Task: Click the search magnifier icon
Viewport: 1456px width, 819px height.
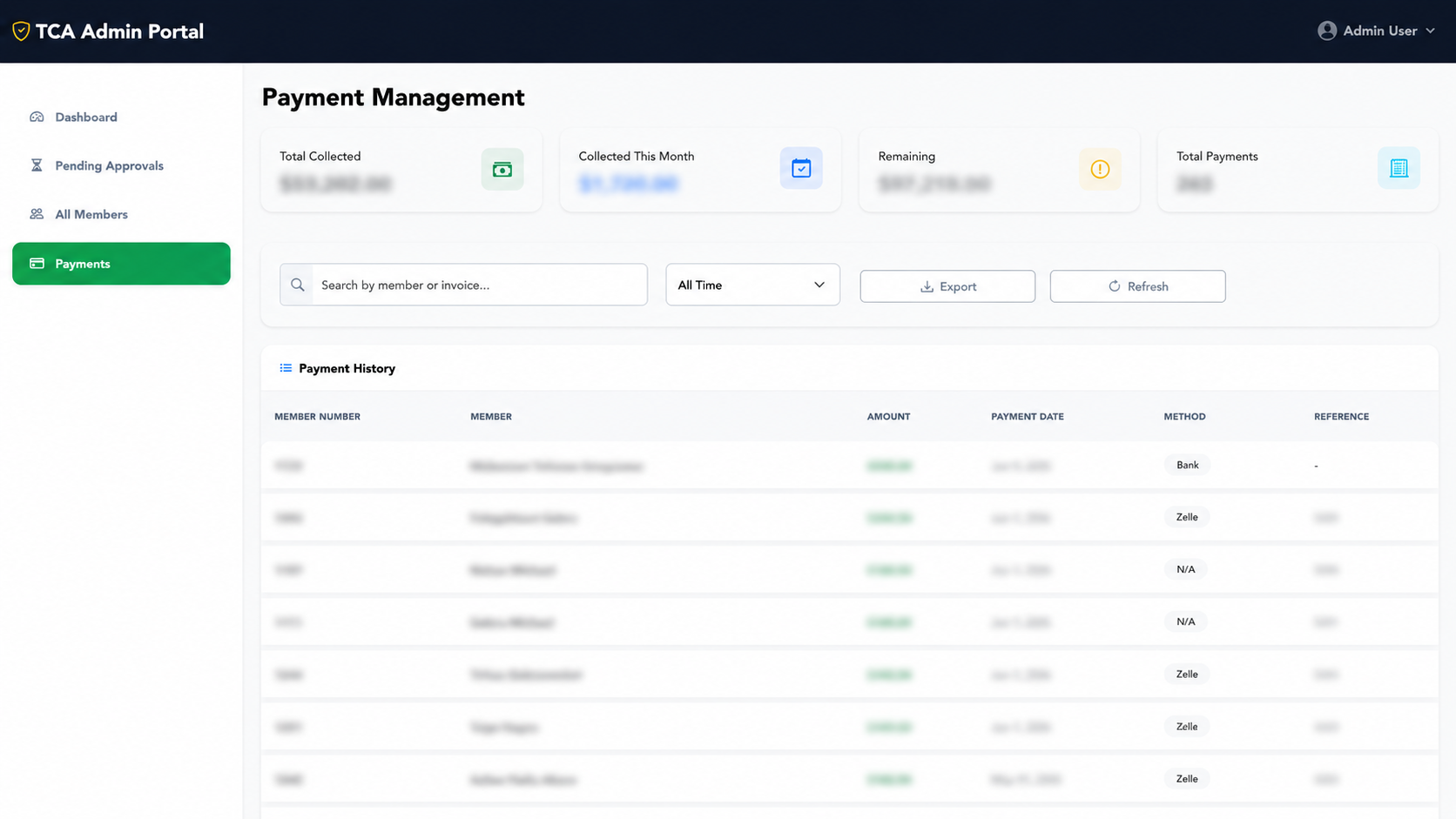Action: 298,285
